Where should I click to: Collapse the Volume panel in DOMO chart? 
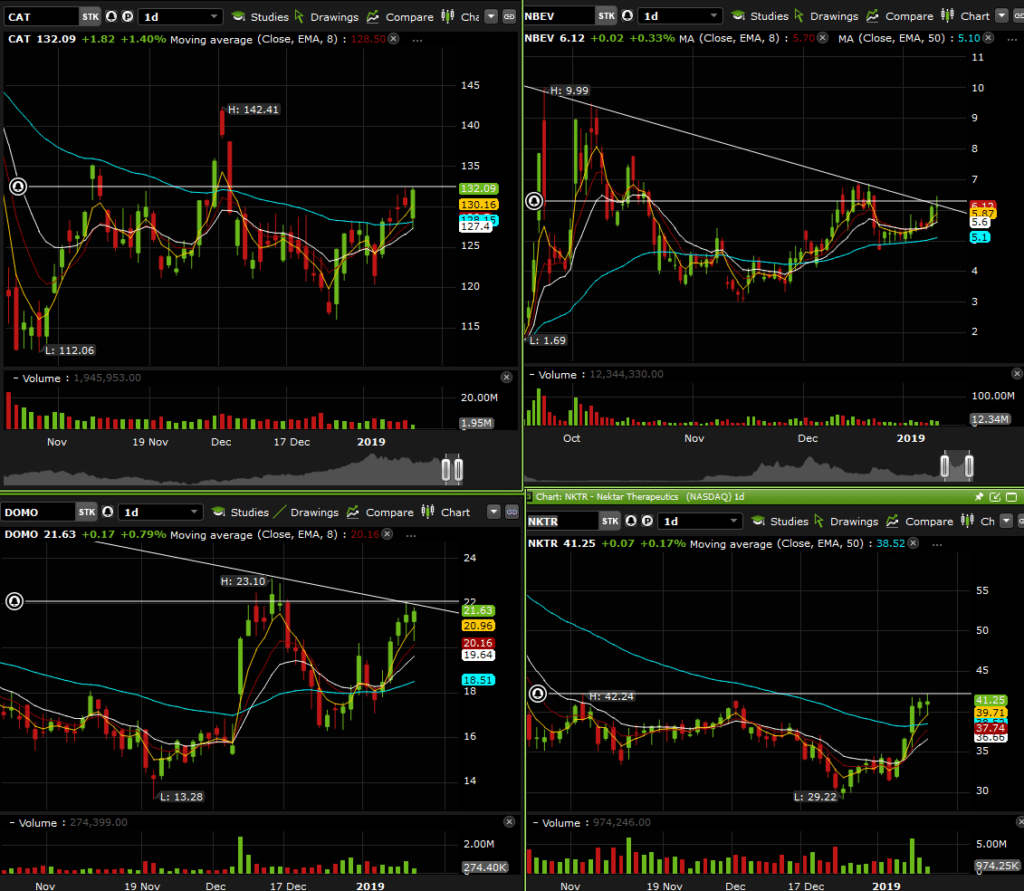tap(12, 823)
